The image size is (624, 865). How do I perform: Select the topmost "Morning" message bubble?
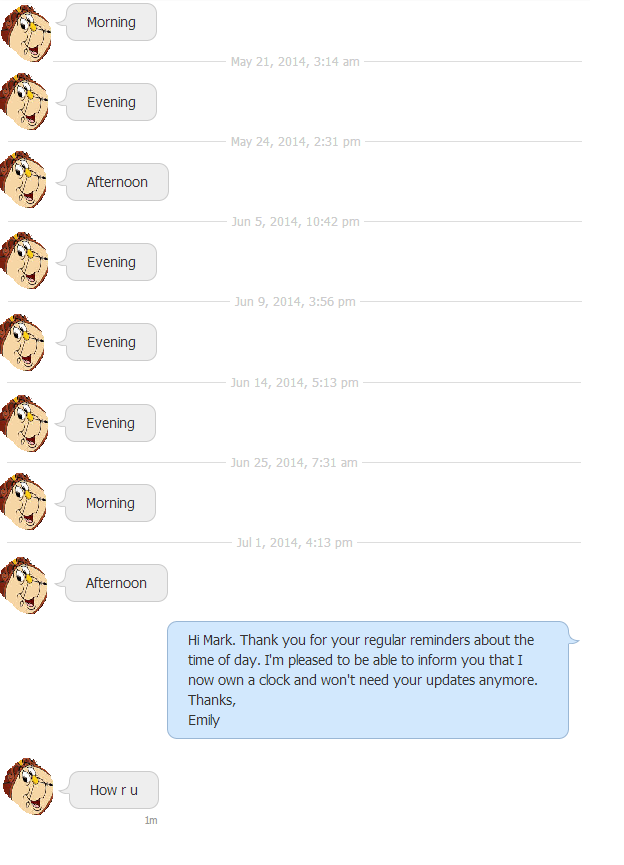pos(111,22)
